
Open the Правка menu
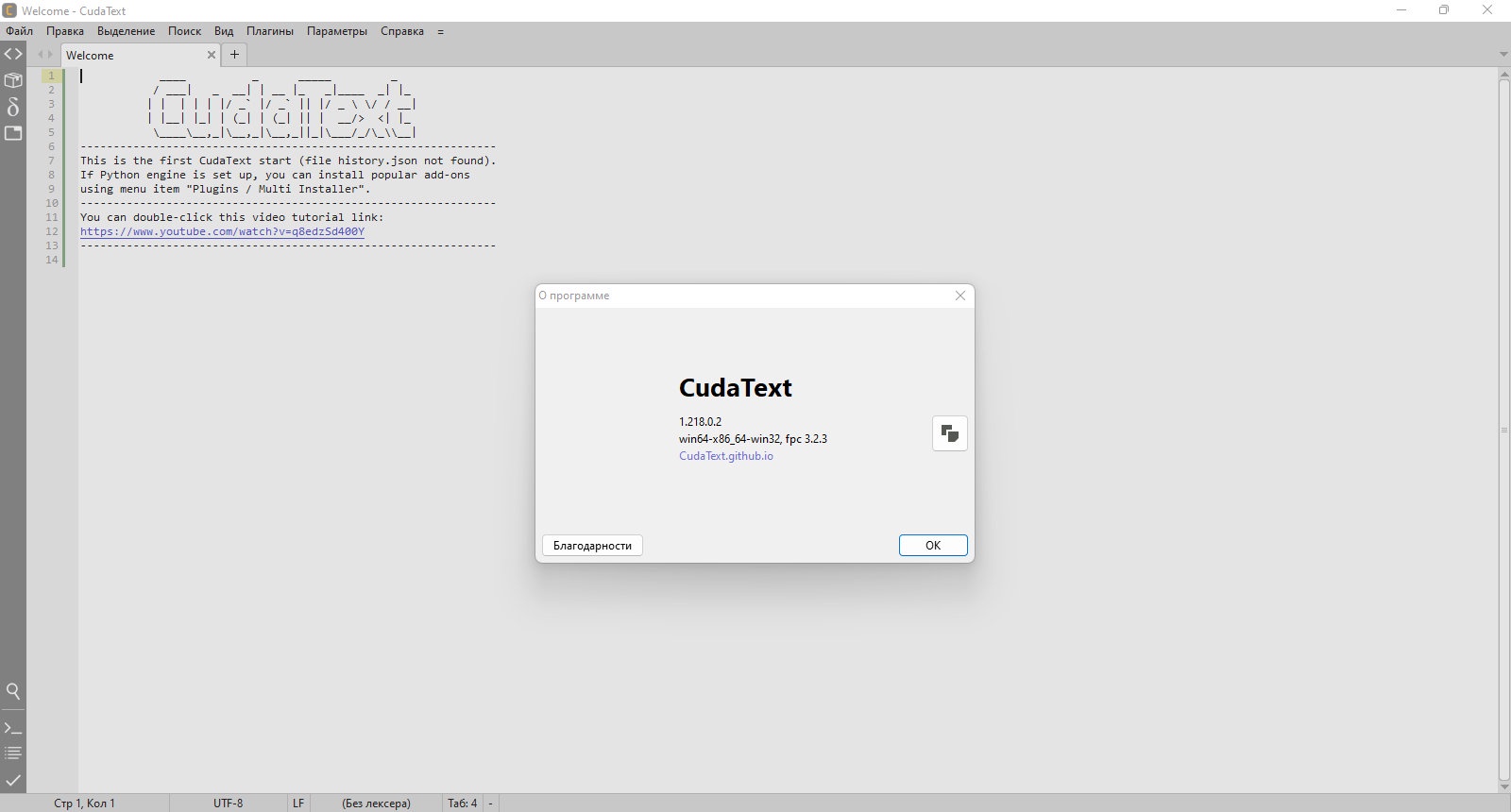click(x=65, y=31)
